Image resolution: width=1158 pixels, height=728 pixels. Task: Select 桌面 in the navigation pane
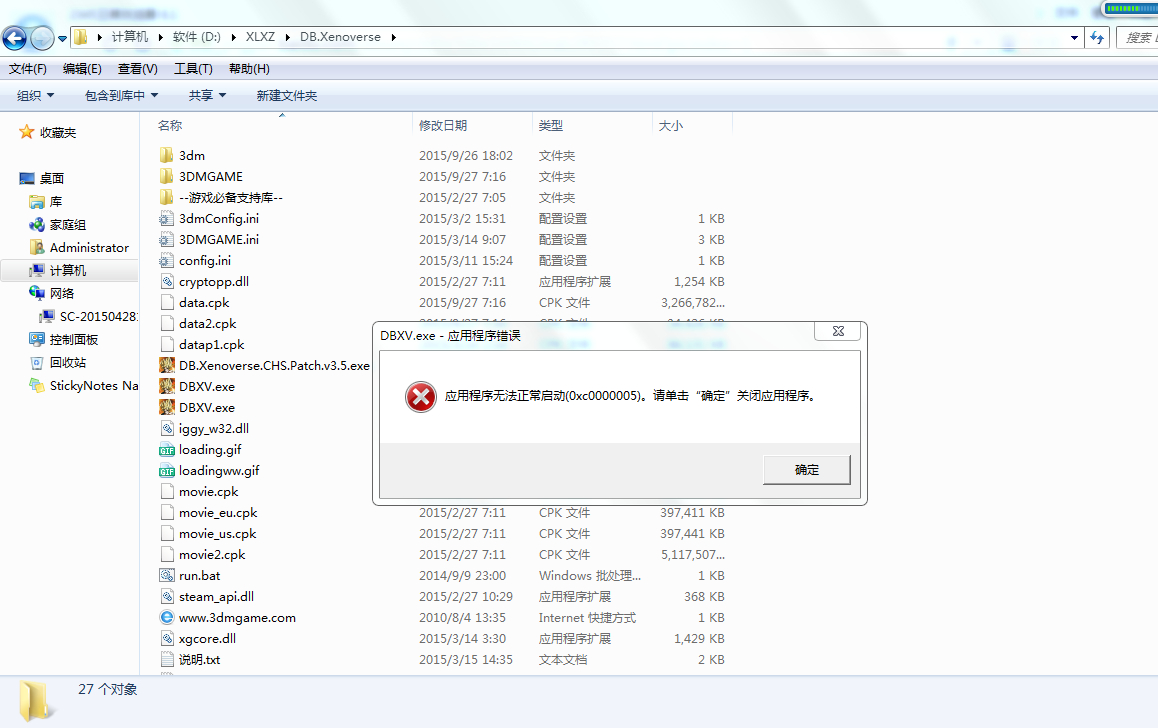tap(52, 178)
